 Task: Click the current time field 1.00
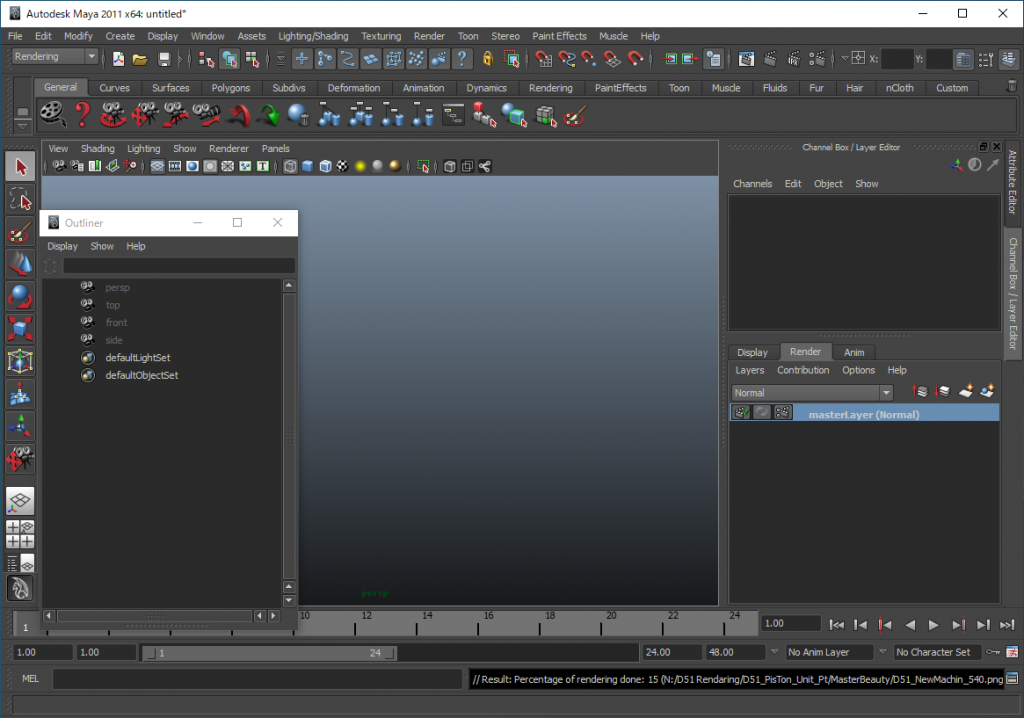(790, 623)
